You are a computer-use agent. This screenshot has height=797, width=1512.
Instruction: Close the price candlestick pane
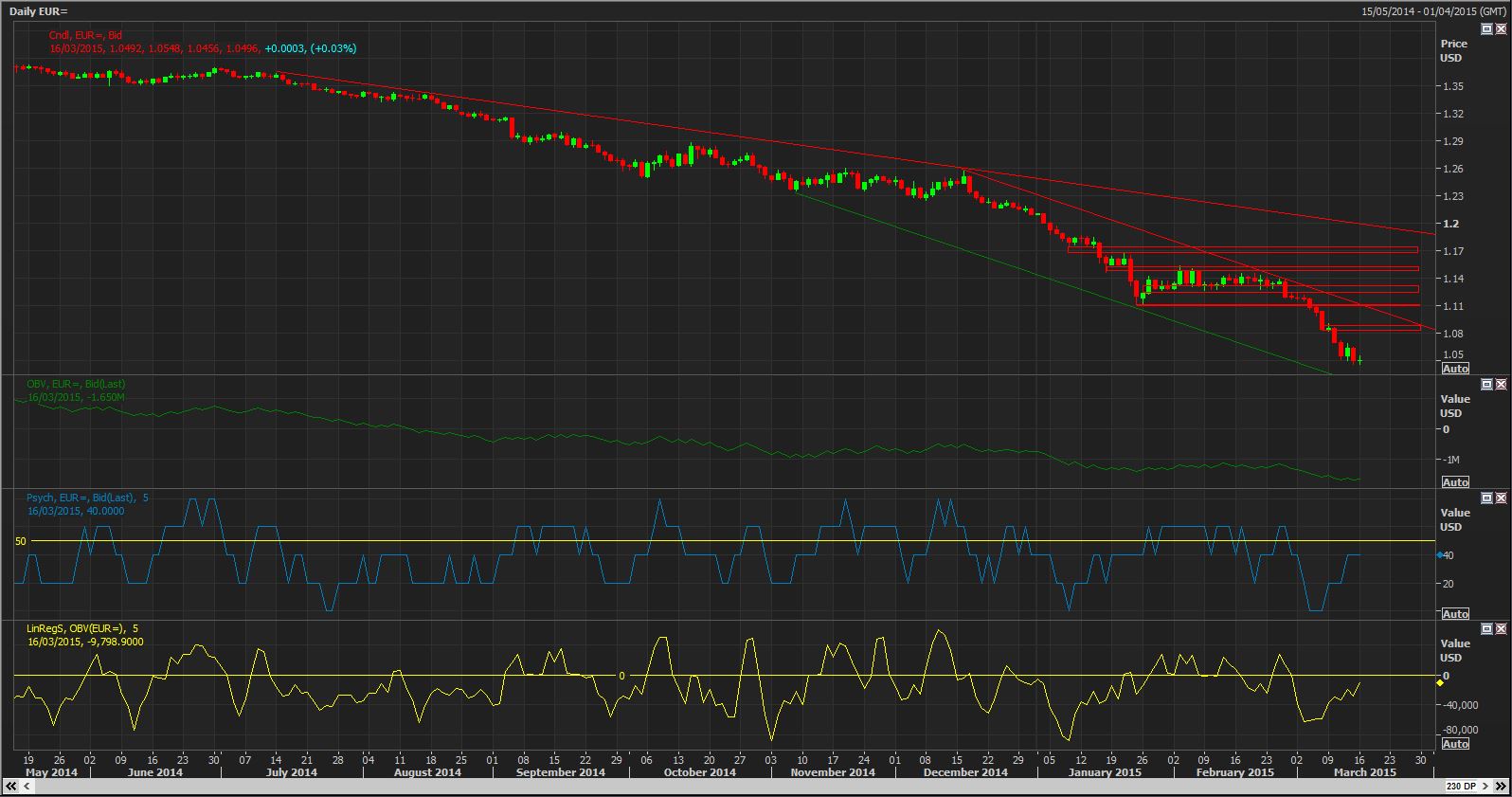(x=1501, y=29)
